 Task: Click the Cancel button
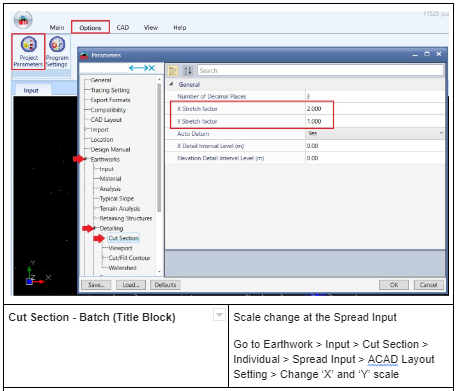[x=428, y=285]
